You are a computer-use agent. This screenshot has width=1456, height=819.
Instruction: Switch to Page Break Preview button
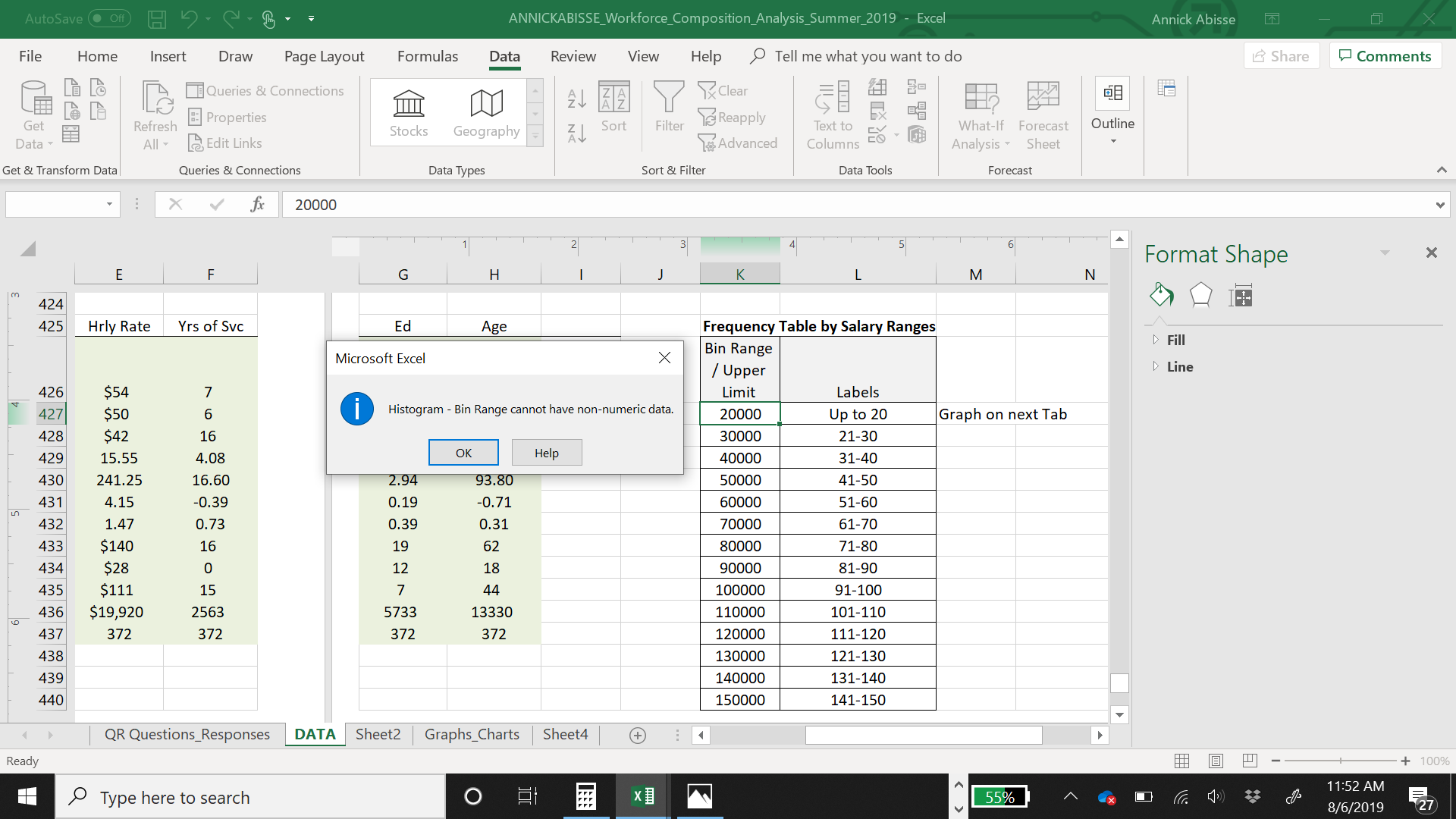1250,761
